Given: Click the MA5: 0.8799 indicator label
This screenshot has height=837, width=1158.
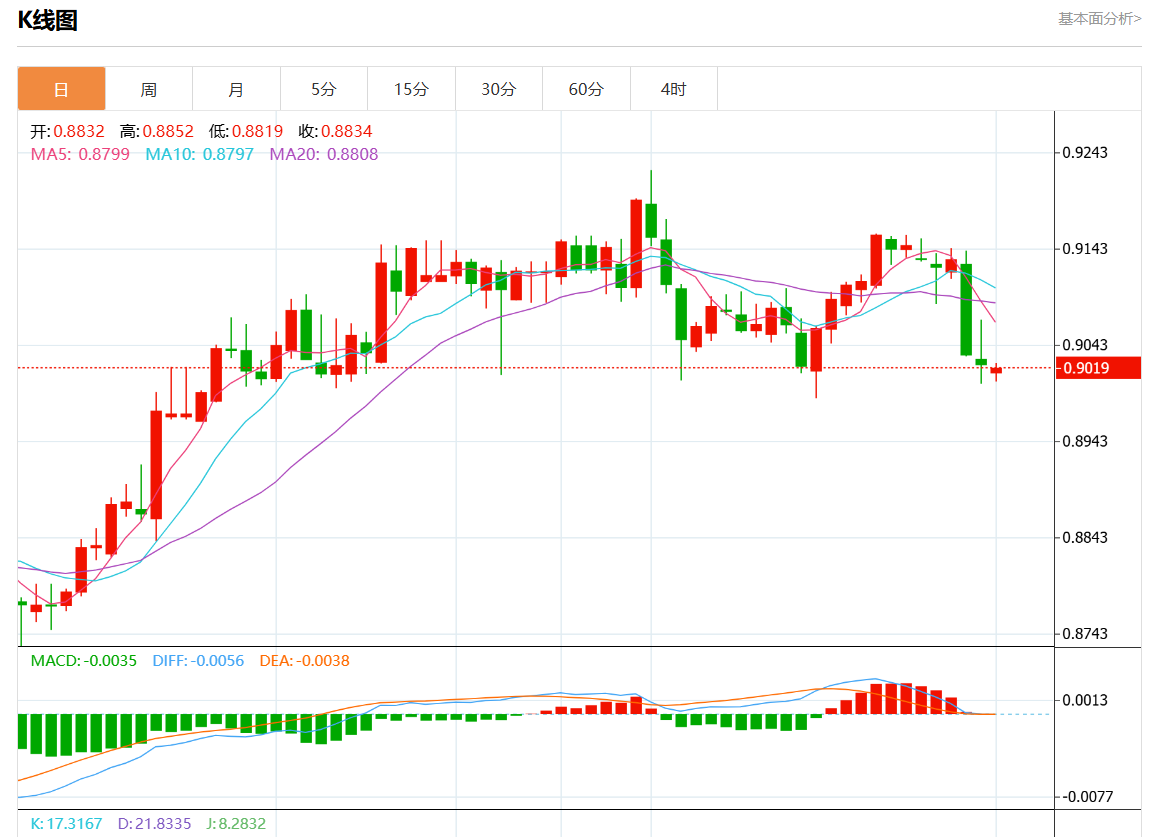Looking at the screenshot, I should 80,154.
